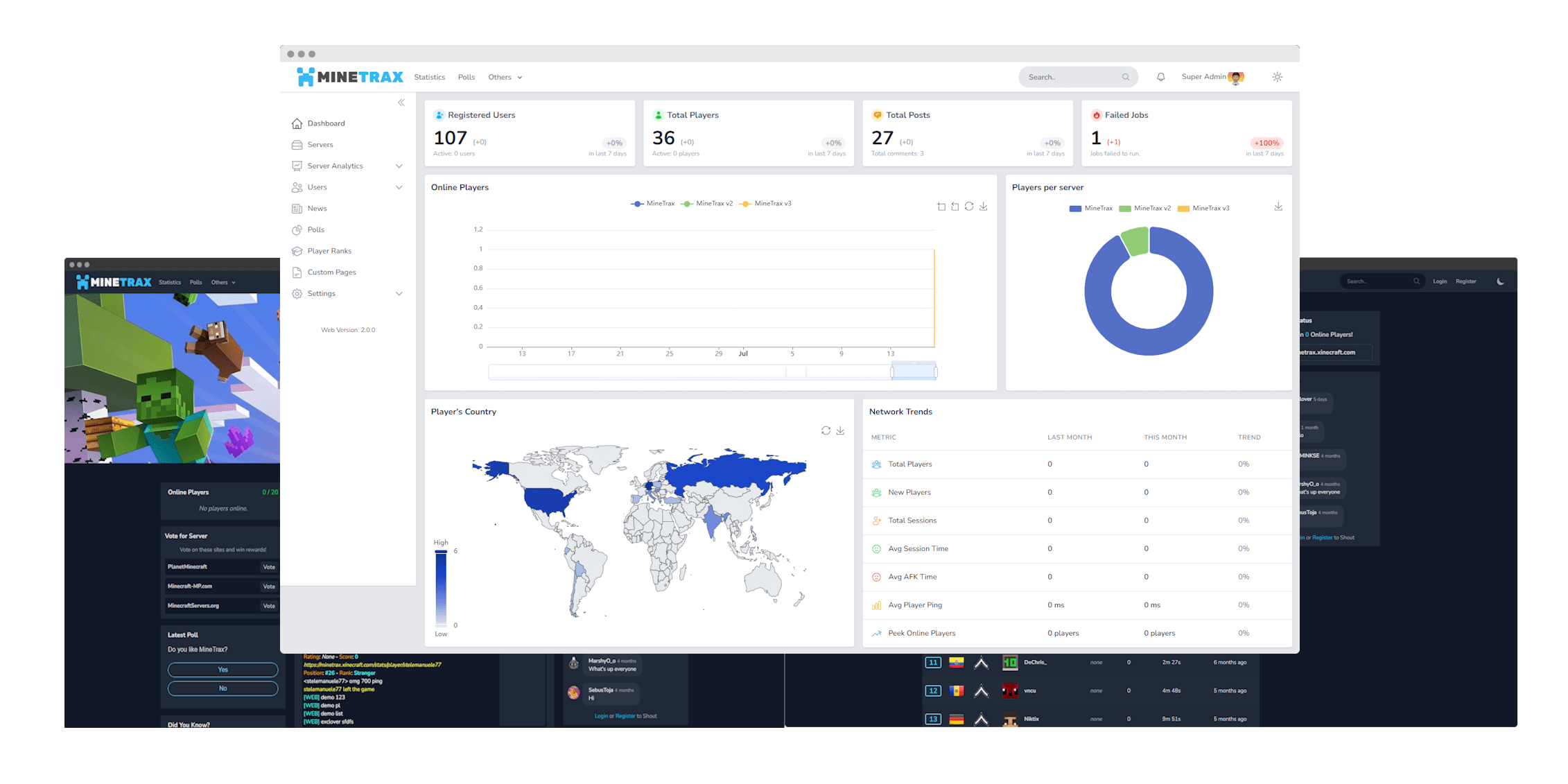The width and height of the screenshot is (1568, 784).
Task: Expand the Users sidebar section
Action: point(317,187)
